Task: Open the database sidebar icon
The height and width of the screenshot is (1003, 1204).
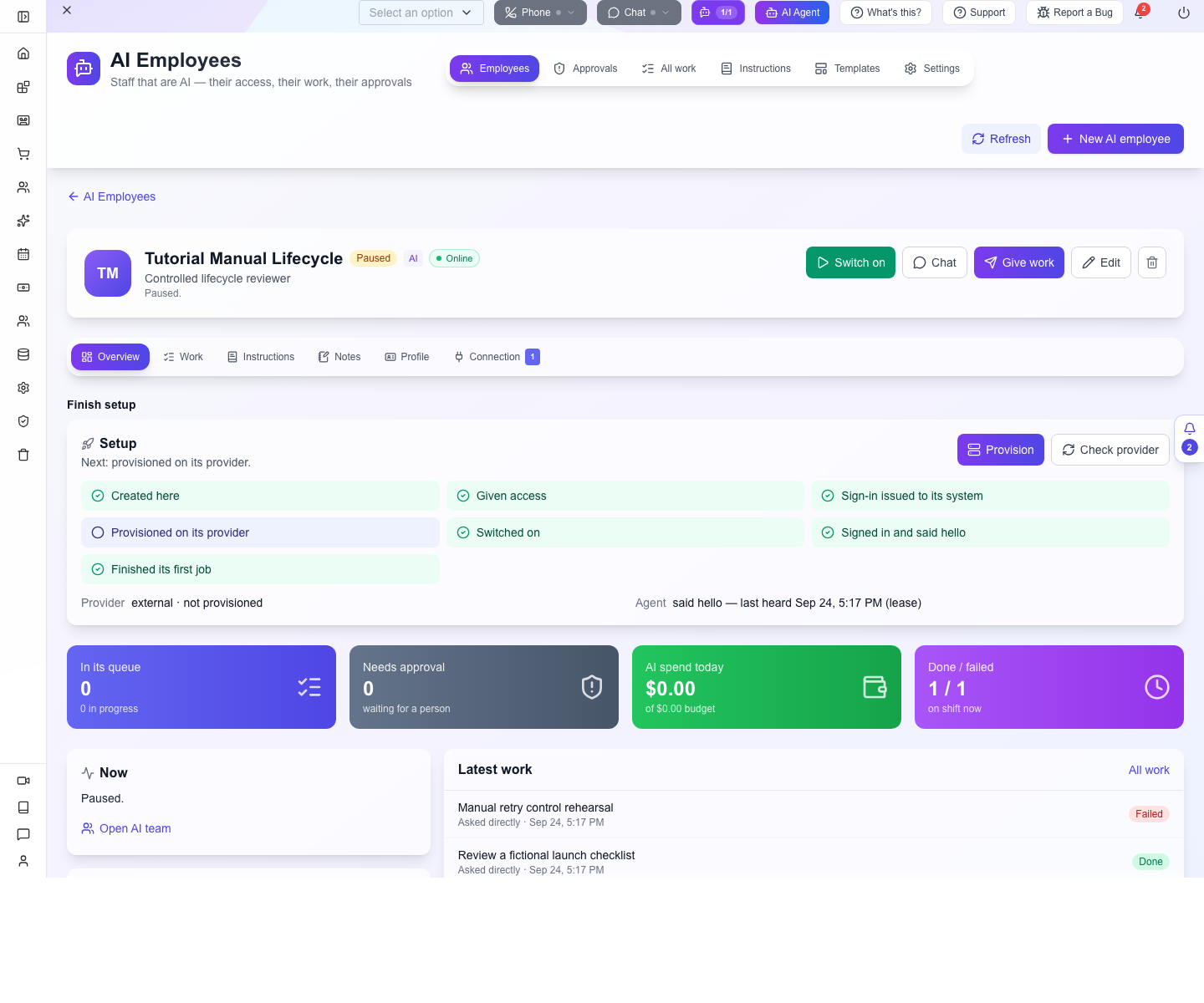Action: click(23, 354)
